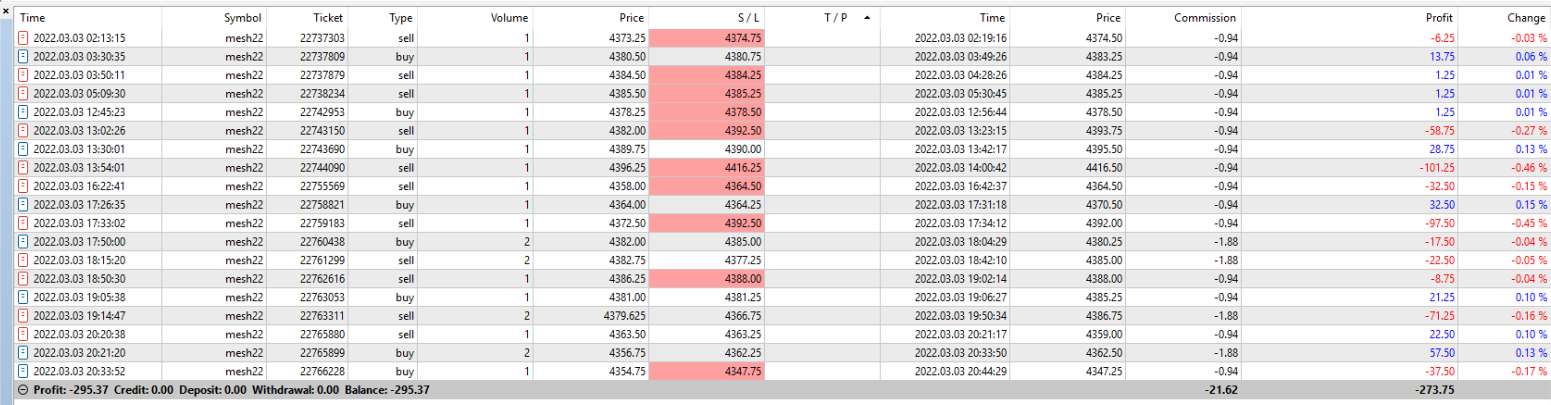Click the buy icon for ticket 22737809

(x=24, y=56)
